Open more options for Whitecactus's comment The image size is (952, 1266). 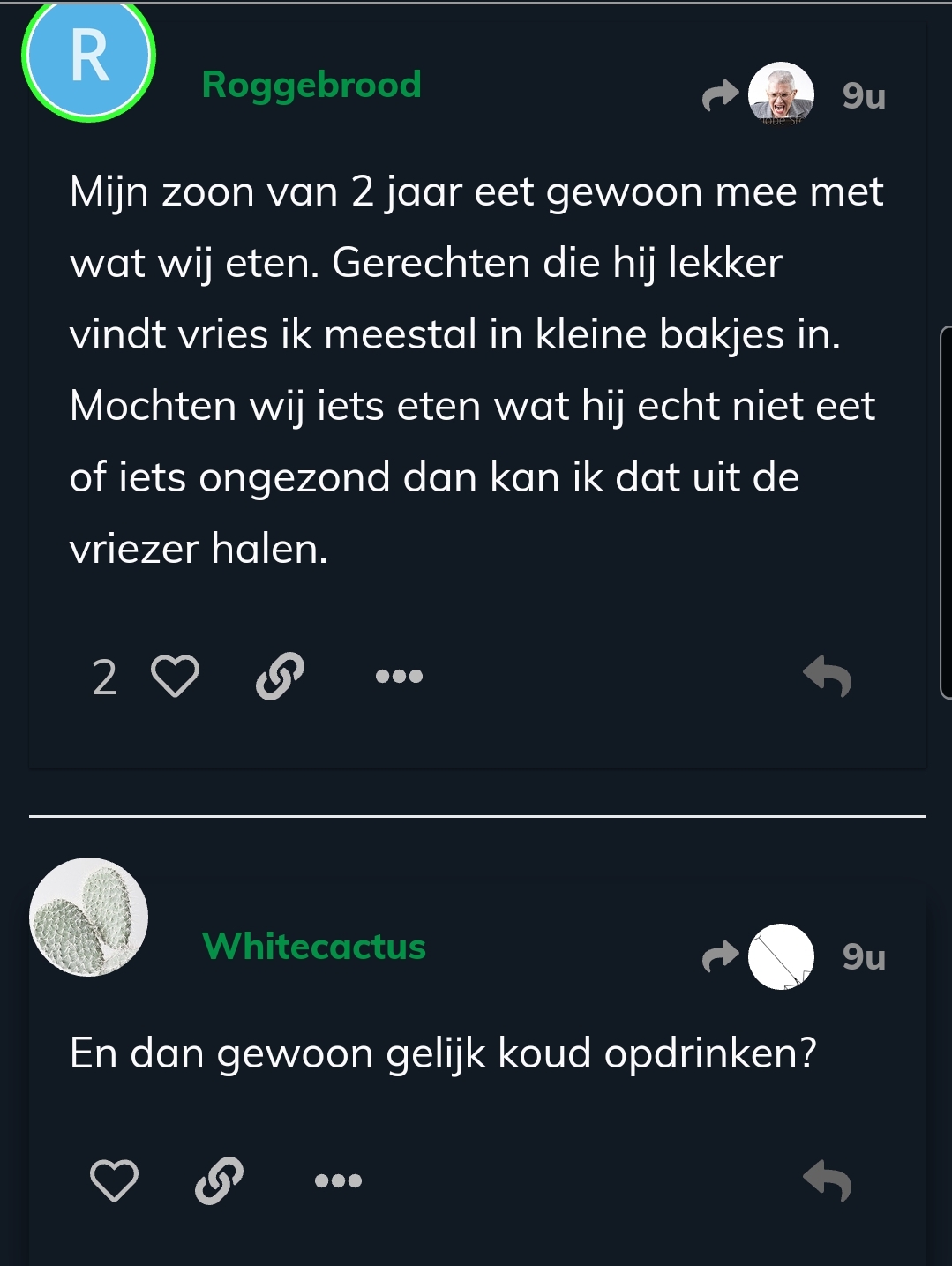338,1180
